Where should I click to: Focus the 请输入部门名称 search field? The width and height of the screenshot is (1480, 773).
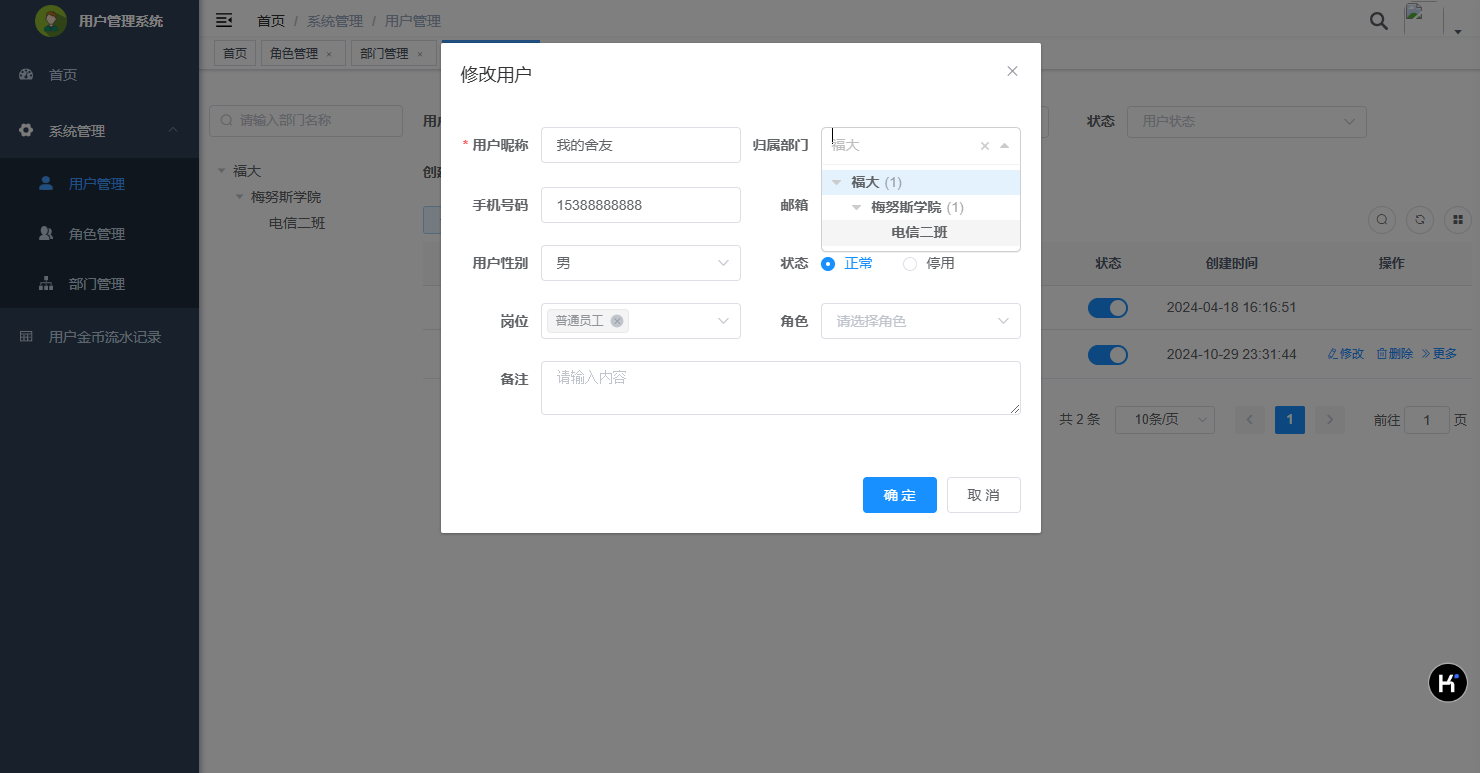(306, 120)
